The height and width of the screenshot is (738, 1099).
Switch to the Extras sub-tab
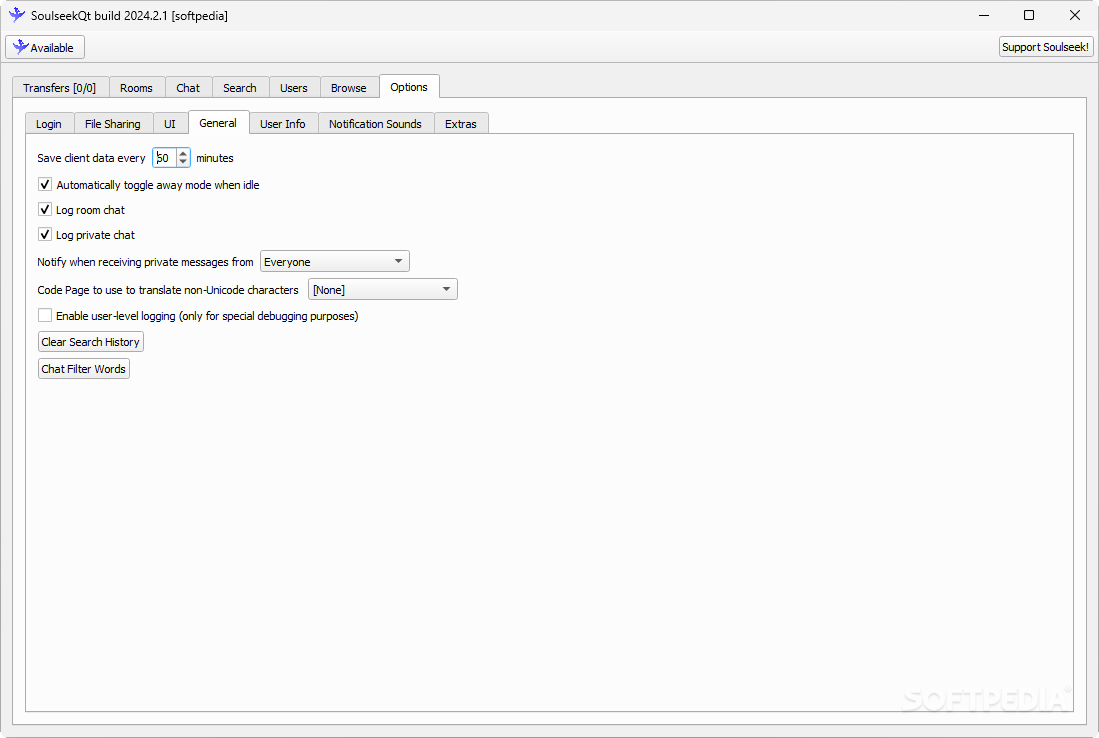[x=460, y=123]
